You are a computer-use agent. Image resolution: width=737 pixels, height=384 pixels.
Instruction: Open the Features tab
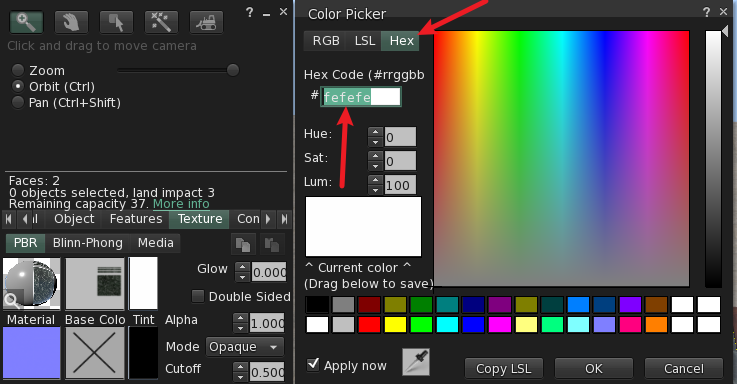point(136,219)
